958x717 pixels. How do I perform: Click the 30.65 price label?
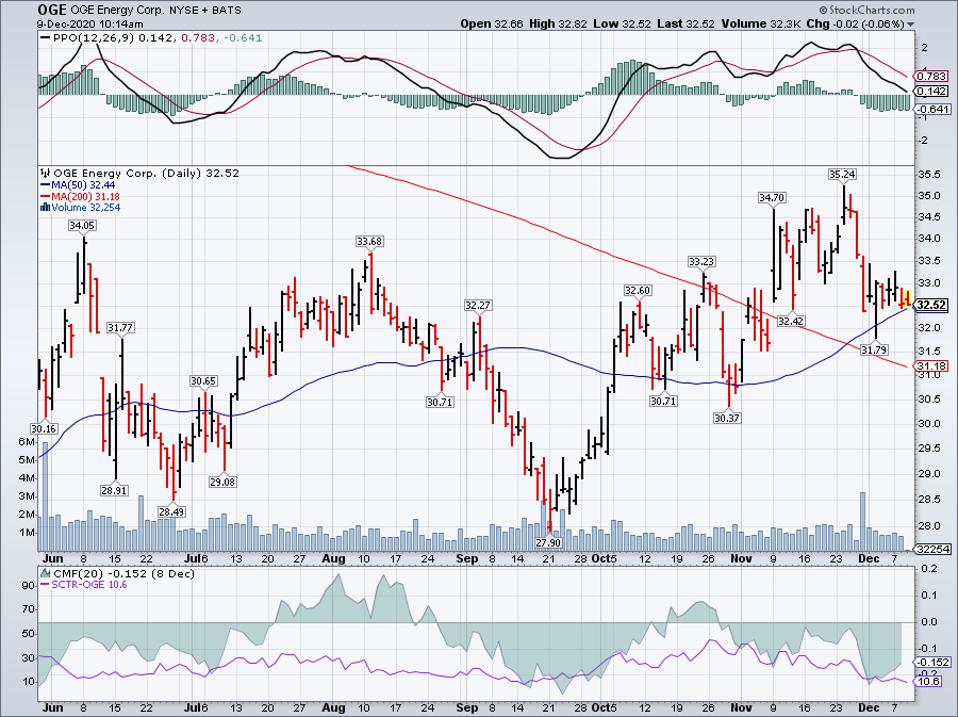click(203, 381)
